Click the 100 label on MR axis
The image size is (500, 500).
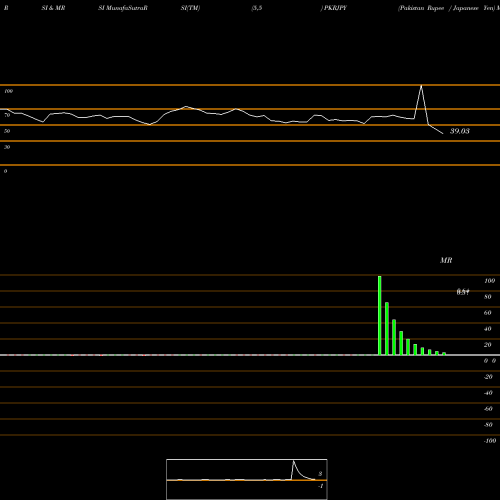pyautogui.click(x=489, y=281)
